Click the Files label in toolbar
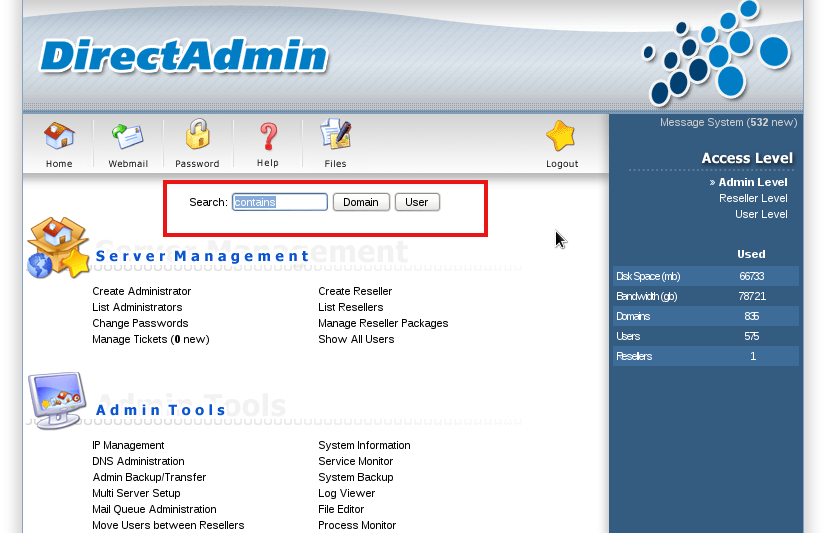 point(335,164)
